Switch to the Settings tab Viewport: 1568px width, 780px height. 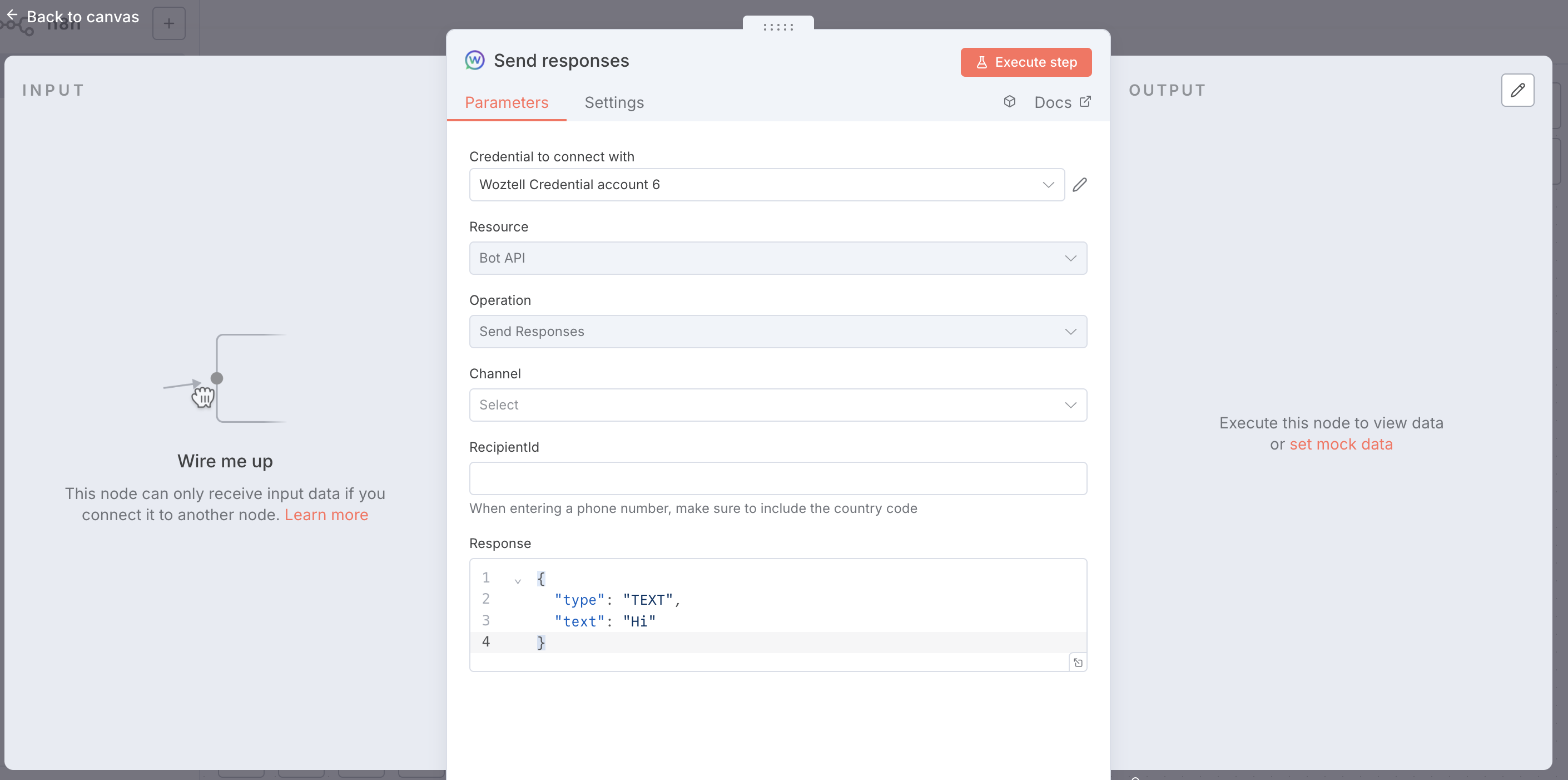click(x=614, y=102)
